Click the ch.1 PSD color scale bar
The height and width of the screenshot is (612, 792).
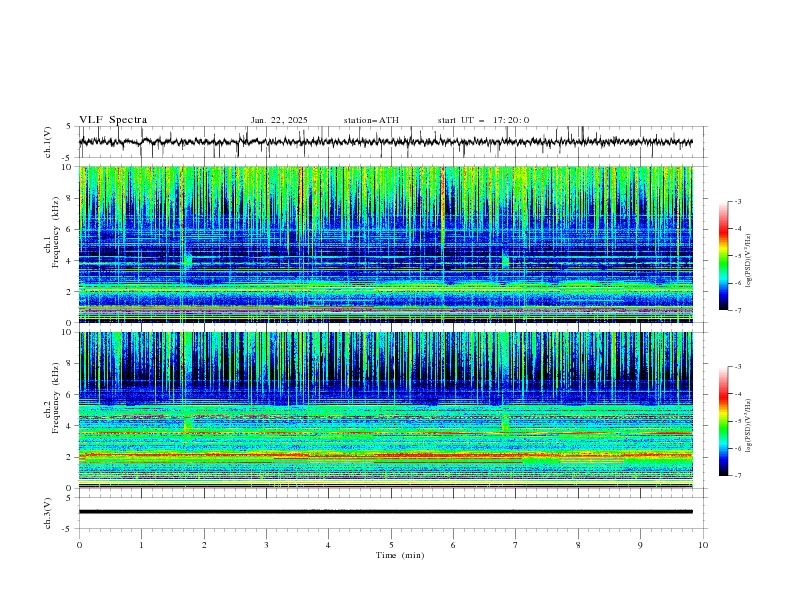(723, 256)
